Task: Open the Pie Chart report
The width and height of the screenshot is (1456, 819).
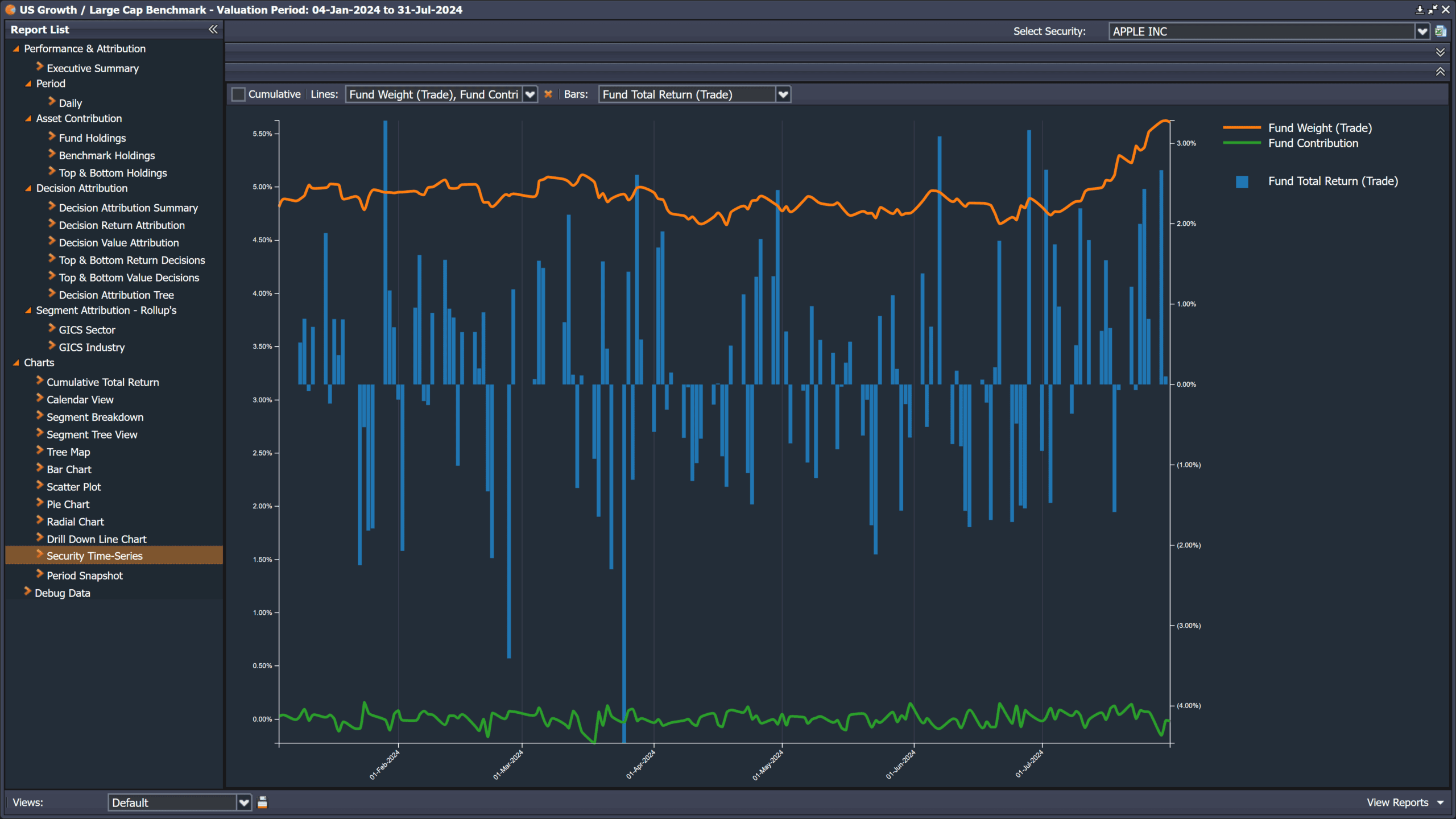Action: 68,504
